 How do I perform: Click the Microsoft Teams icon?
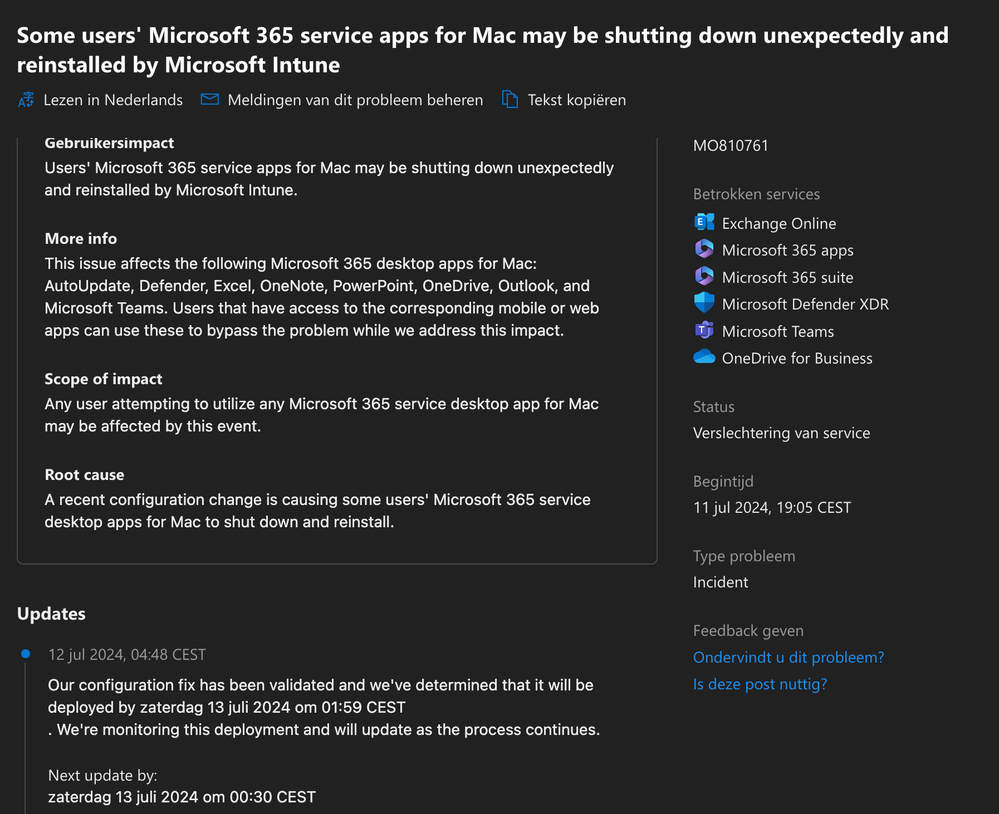(704, 331)
